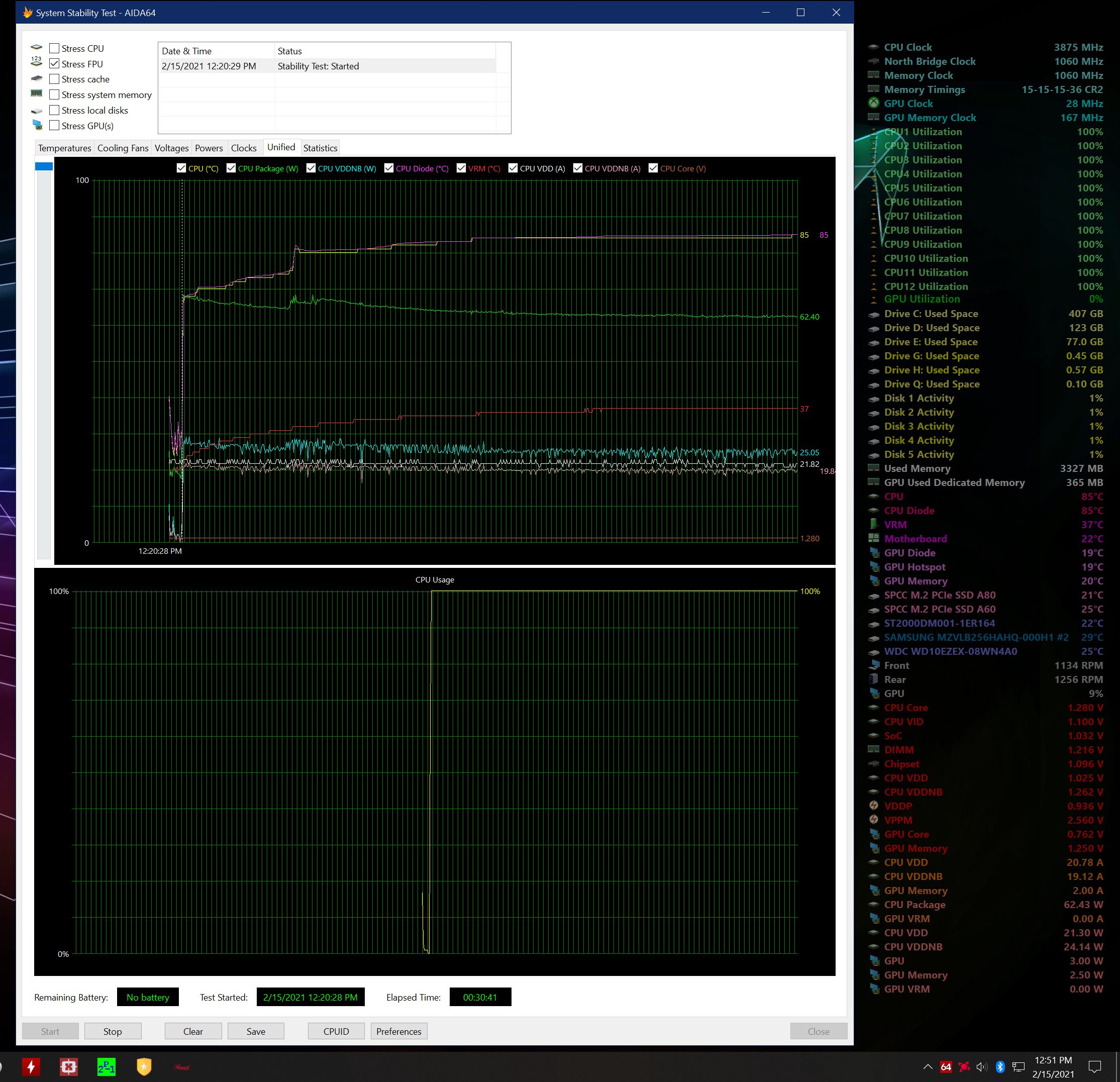Viewport: 1120px width, 1082px height.
Task: Open the Statistics tab
Action: click(320, 148)
